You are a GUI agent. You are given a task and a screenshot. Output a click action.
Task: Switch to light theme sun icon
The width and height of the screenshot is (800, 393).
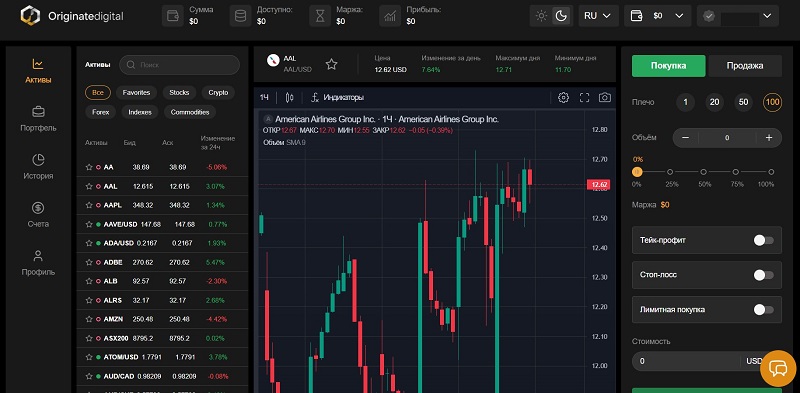tap(541, 16)
